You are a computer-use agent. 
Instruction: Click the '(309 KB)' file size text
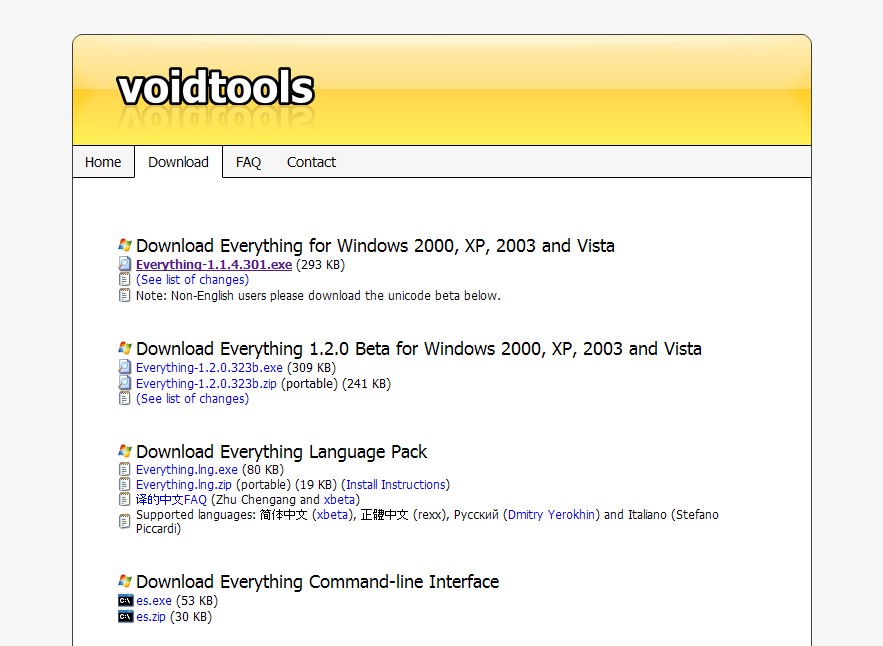pos(311,368)
